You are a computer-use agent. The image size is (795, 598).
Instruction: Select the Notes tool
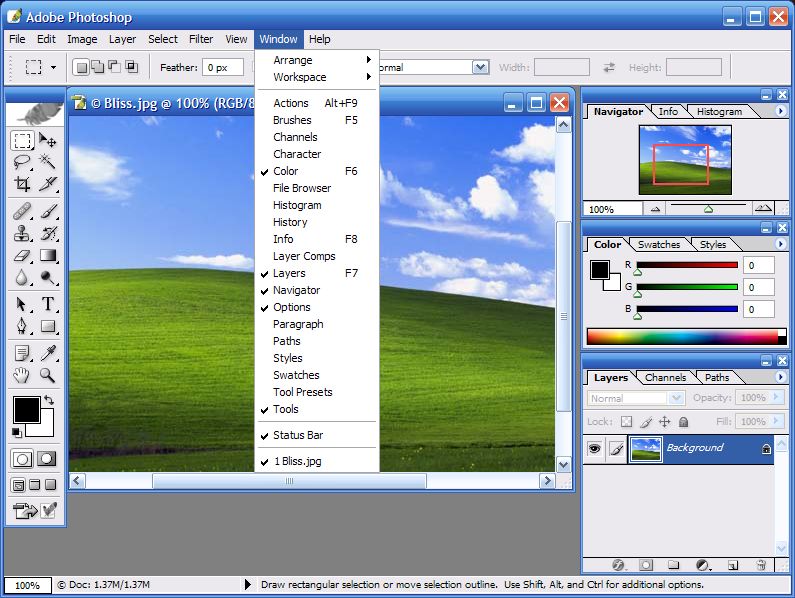coord(22,353)
